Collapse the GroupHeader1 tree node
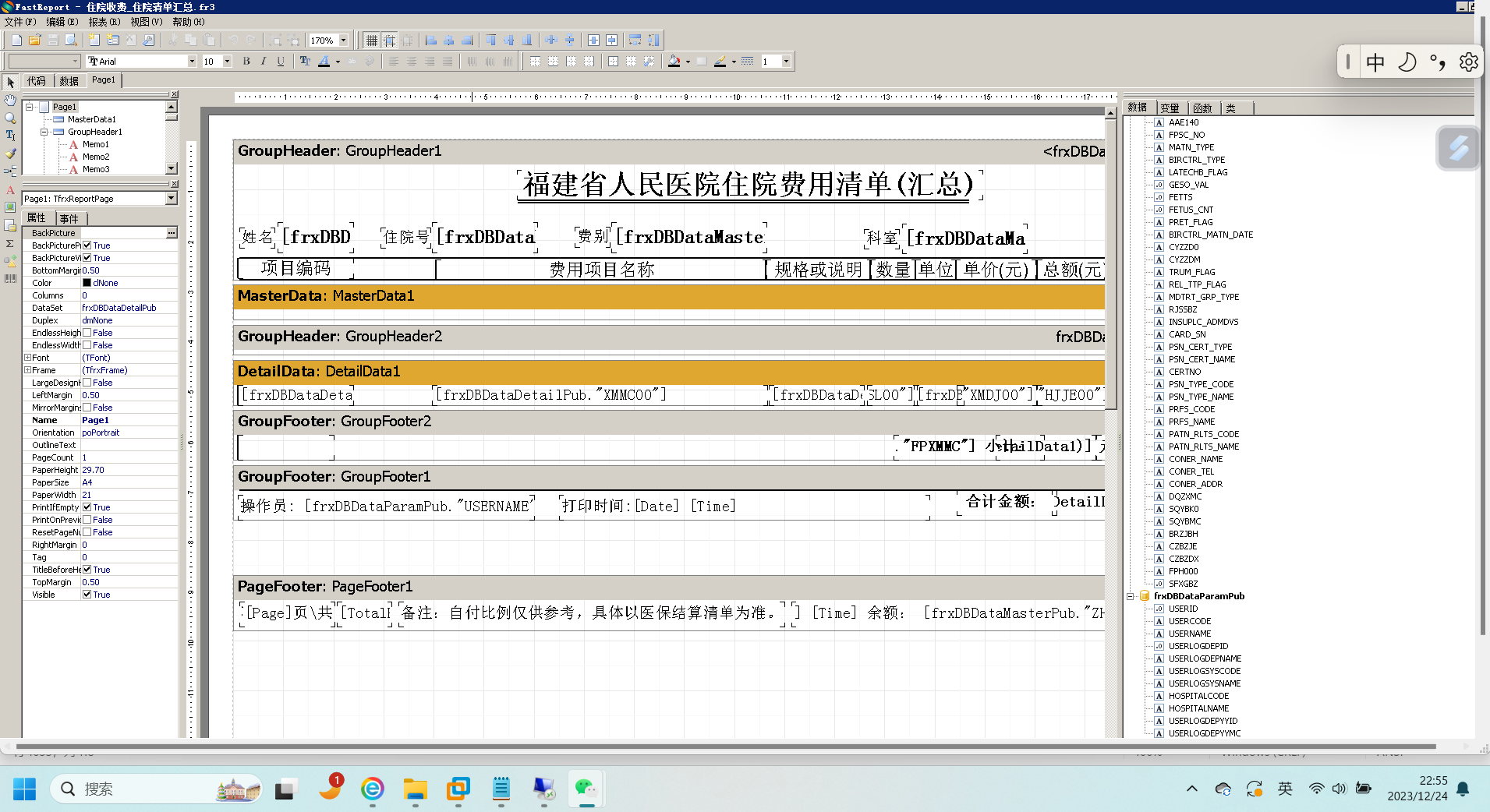Viewport: 1490px width, 812px height. coord(44,132)
